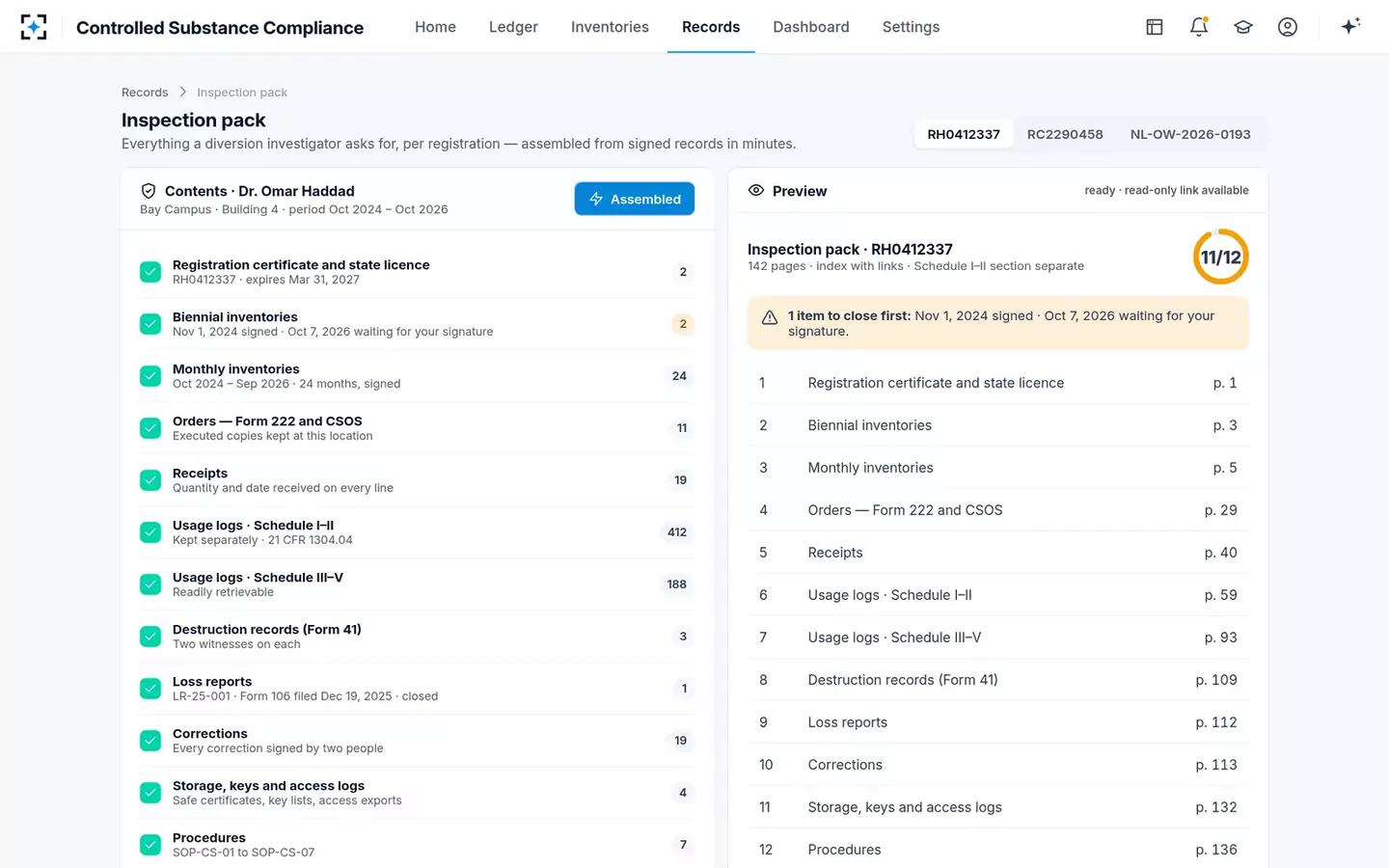Open index entry 4 Orders Form 222
Screen dimensions: 1389x868
998,510
